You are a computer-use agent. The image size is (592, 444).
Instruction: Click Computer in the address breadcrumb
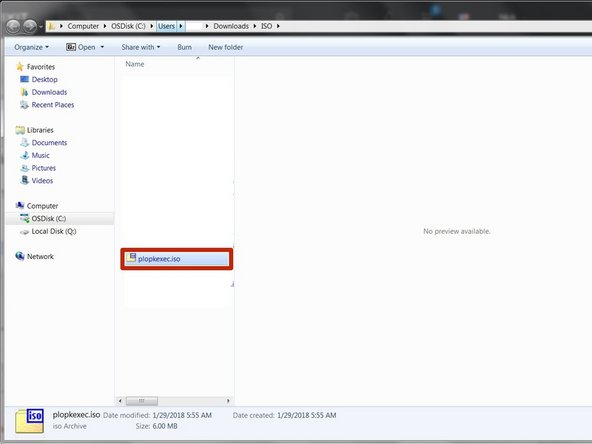click(83, 26)
